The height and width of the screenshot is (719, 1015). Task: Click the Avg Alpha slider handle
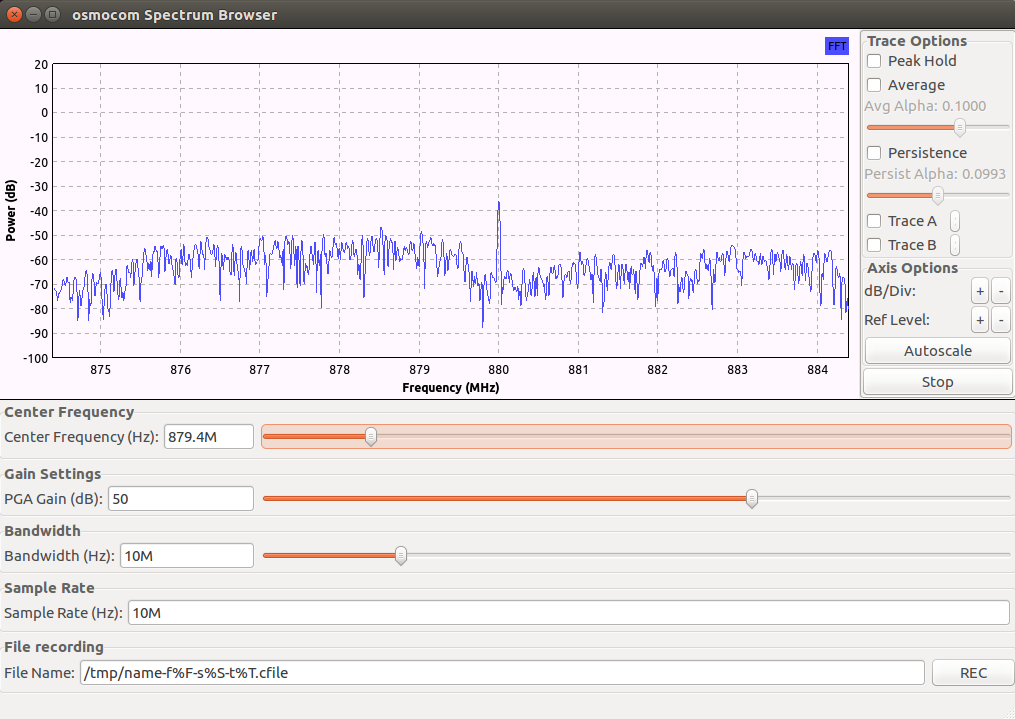(960, 127)
